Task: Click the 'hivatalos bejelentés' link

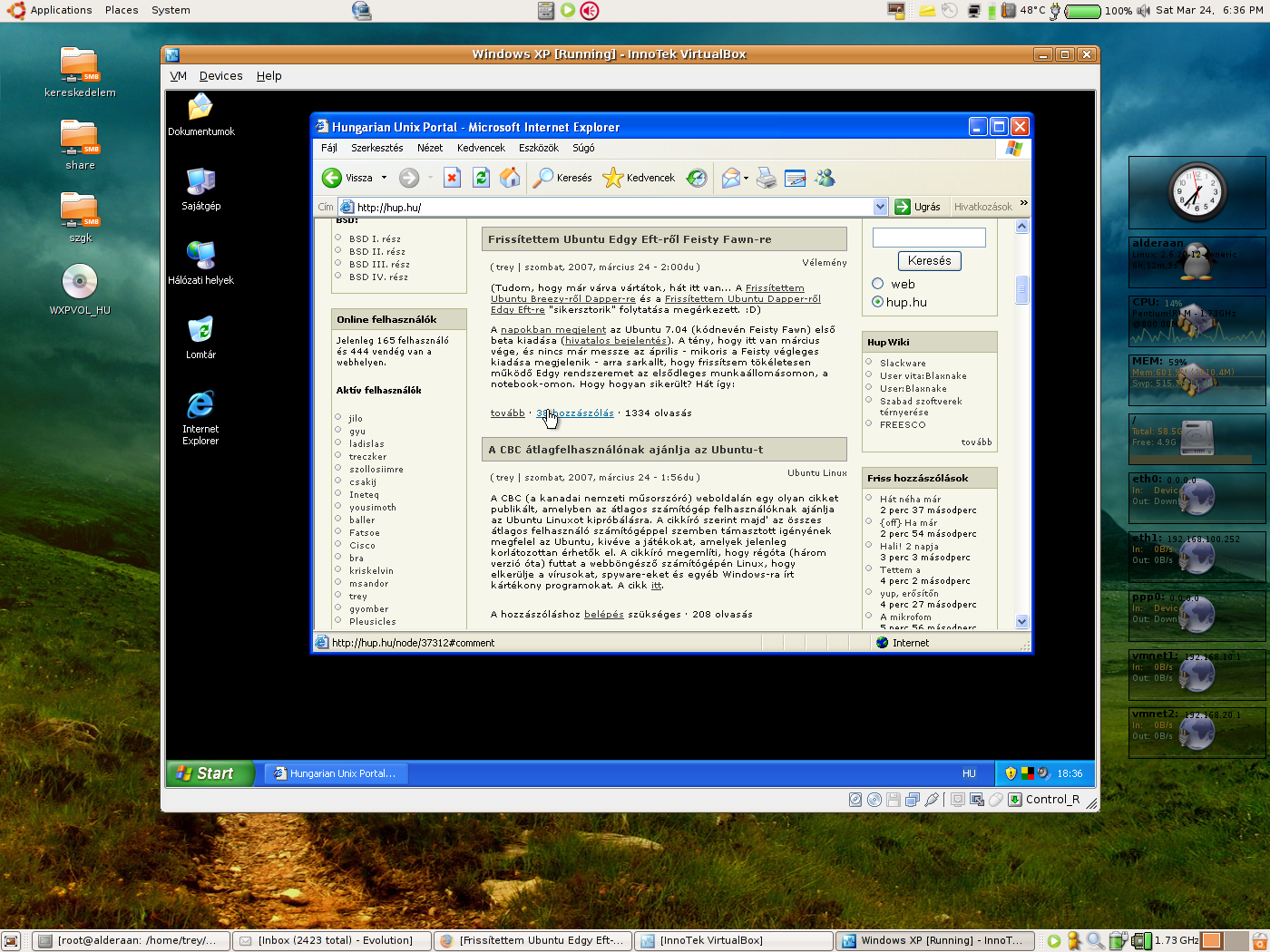Action: [616, 341]
